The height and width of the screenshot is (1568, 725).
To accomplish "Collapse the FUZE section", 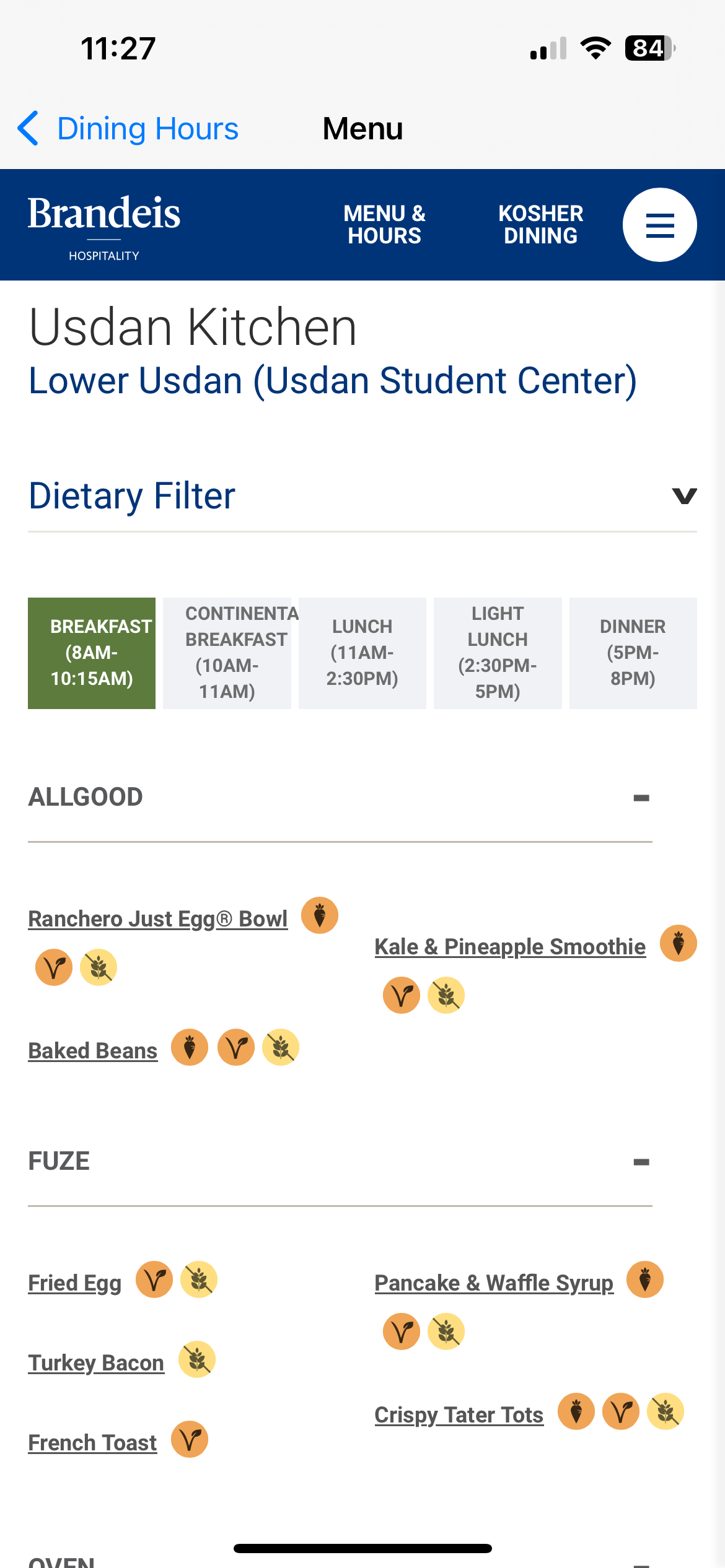I will point(641,1162).
